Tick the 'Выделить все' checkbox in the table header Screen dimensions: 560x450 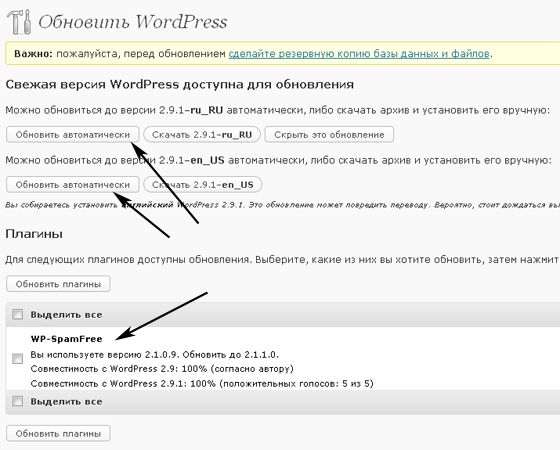18,315
